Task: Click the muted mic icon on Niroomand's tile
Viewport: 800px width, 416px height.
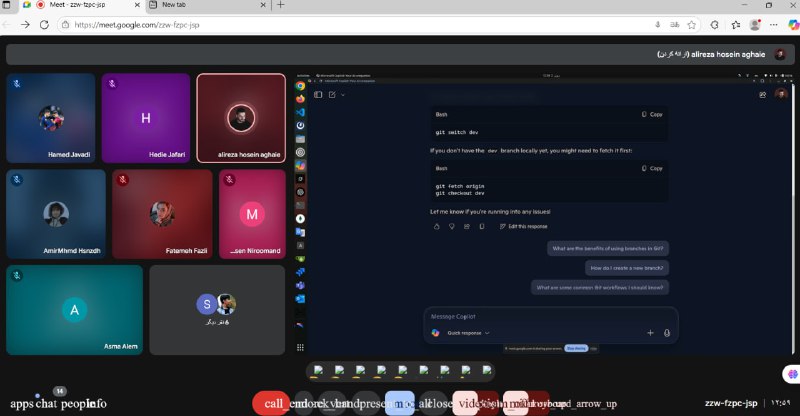Action: click(x=230, y=180)
